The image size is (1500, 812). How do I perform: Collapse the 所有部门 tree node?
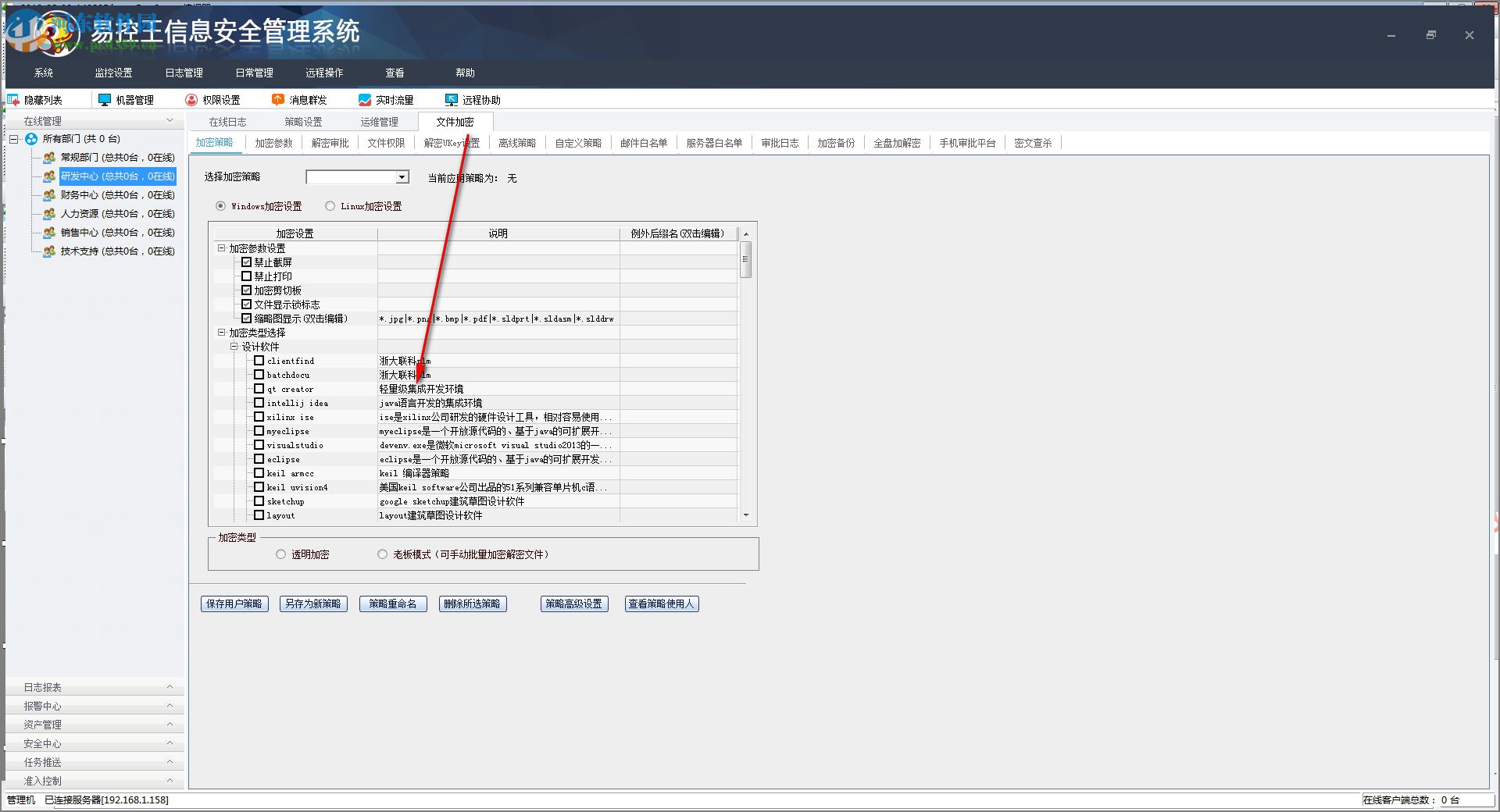coord(14,139)
